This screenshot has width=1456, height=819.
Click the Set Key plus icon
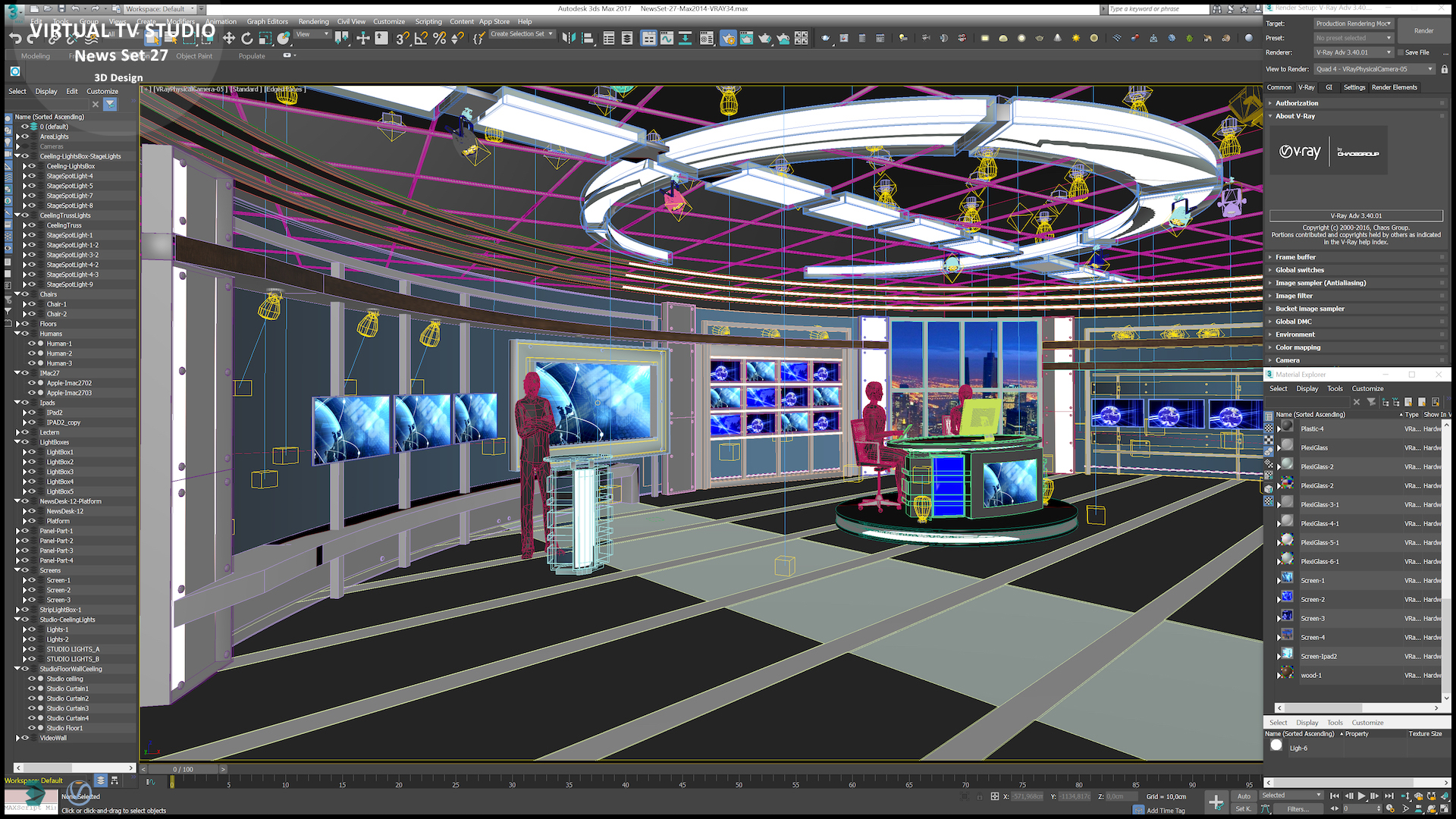(1216, 802)
